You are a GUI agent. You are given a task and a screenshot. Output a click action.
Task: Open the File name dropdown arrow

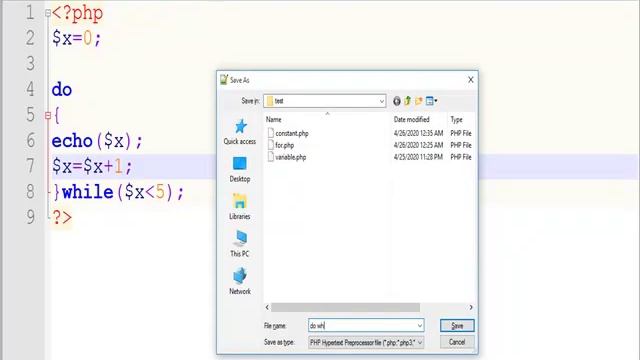[x=420, y=325]
